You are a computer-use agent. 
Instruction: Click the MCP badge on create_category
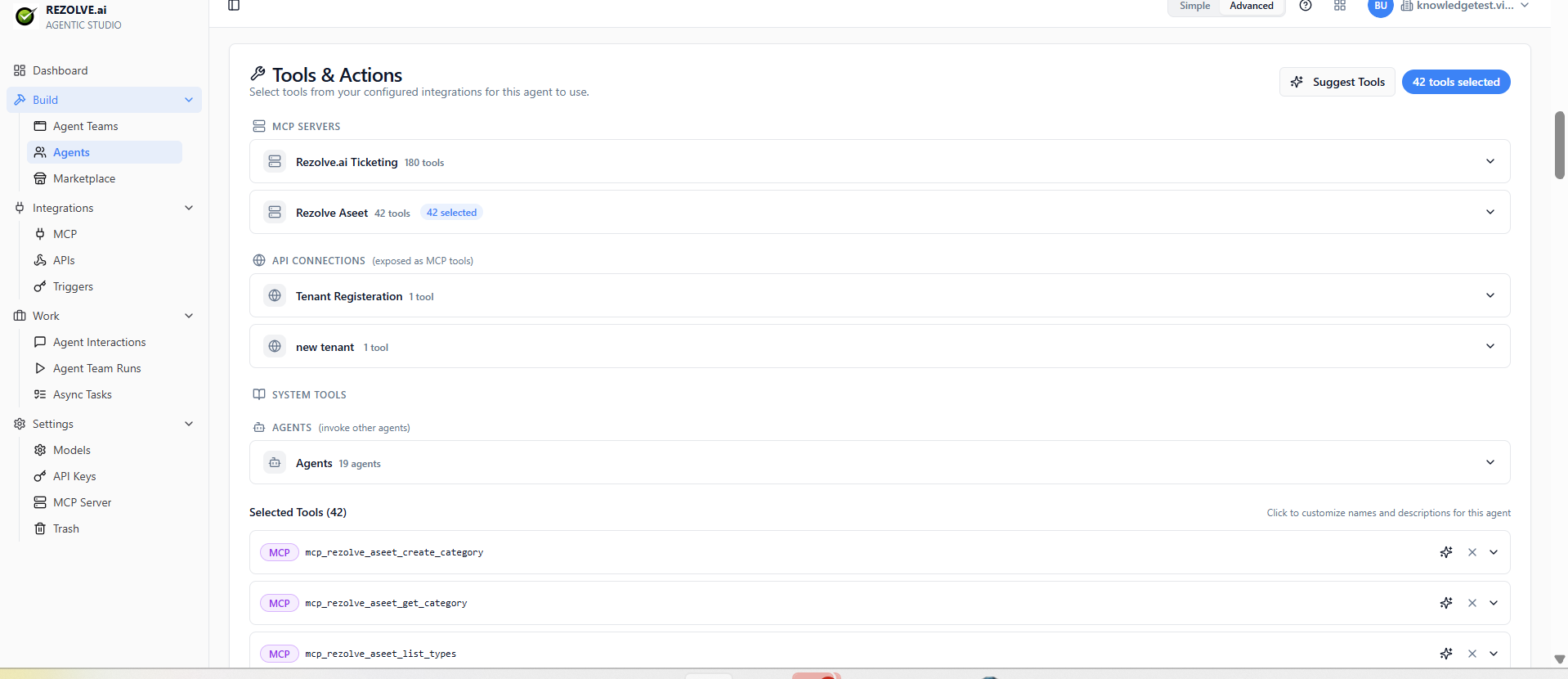click(x=280, y=553)
